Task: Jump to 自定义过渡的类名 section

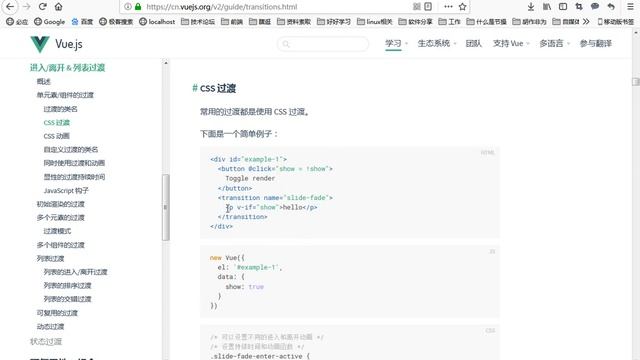Action: 71,149
